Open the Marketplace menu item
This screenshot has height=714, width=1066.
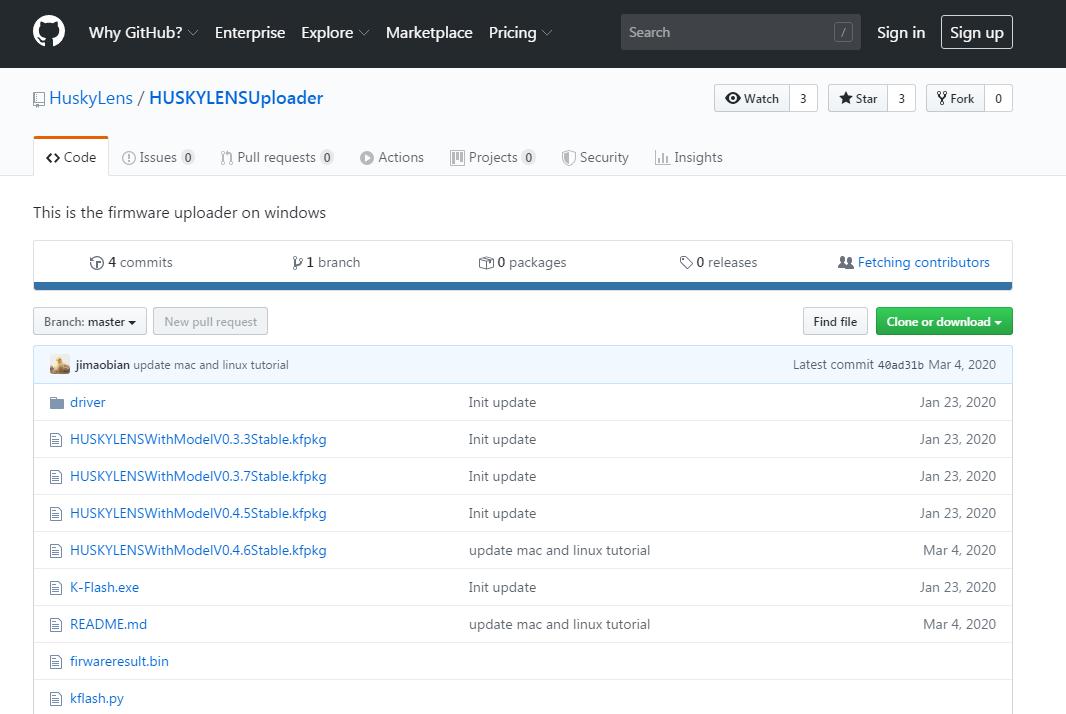pos(429,33)
